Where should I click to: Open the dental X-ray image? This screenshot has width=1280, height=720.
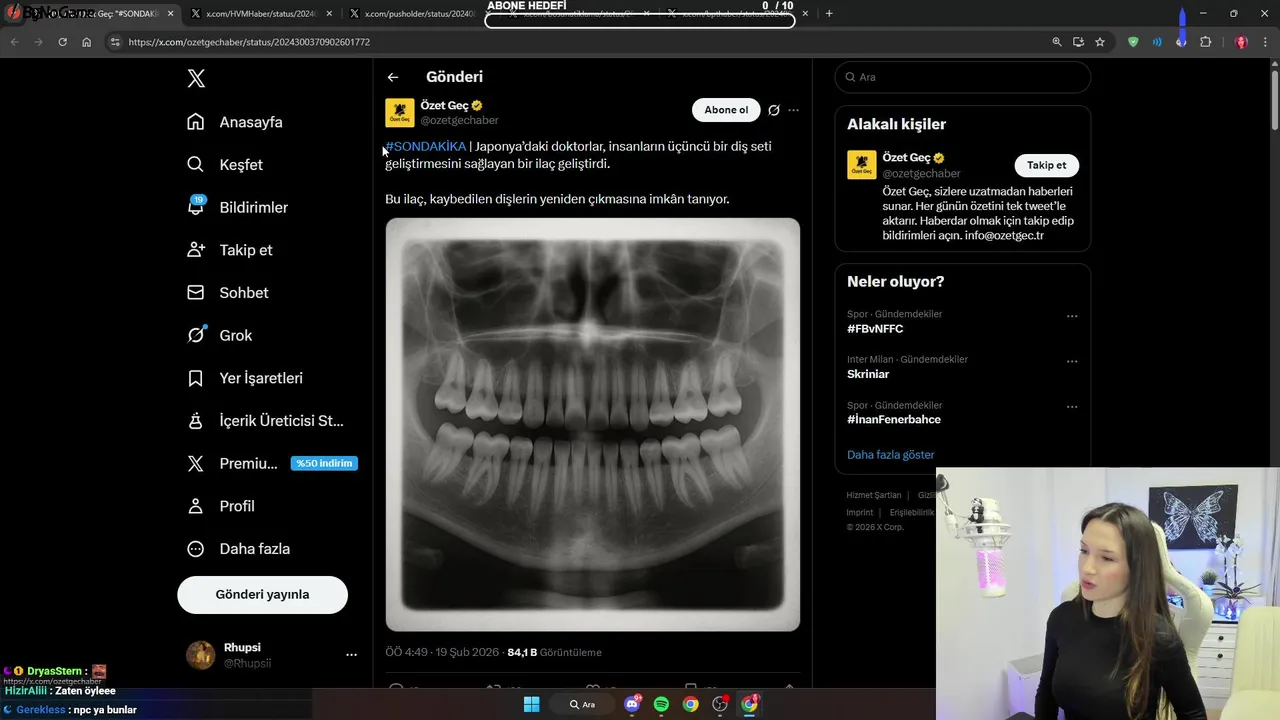(x=593, y=424)
